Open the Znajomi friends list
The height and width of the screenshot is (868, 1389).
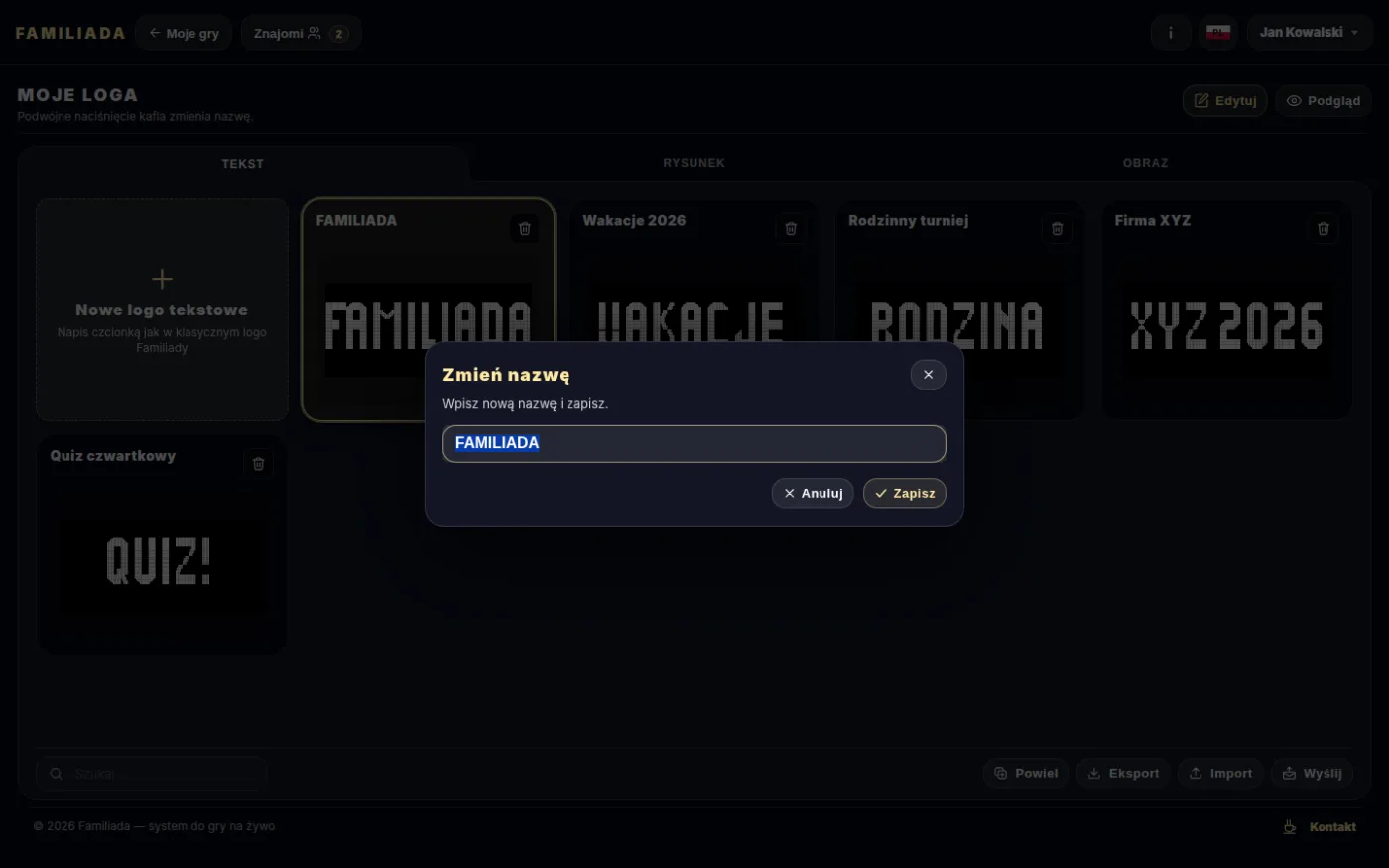(x=301, y=33)
